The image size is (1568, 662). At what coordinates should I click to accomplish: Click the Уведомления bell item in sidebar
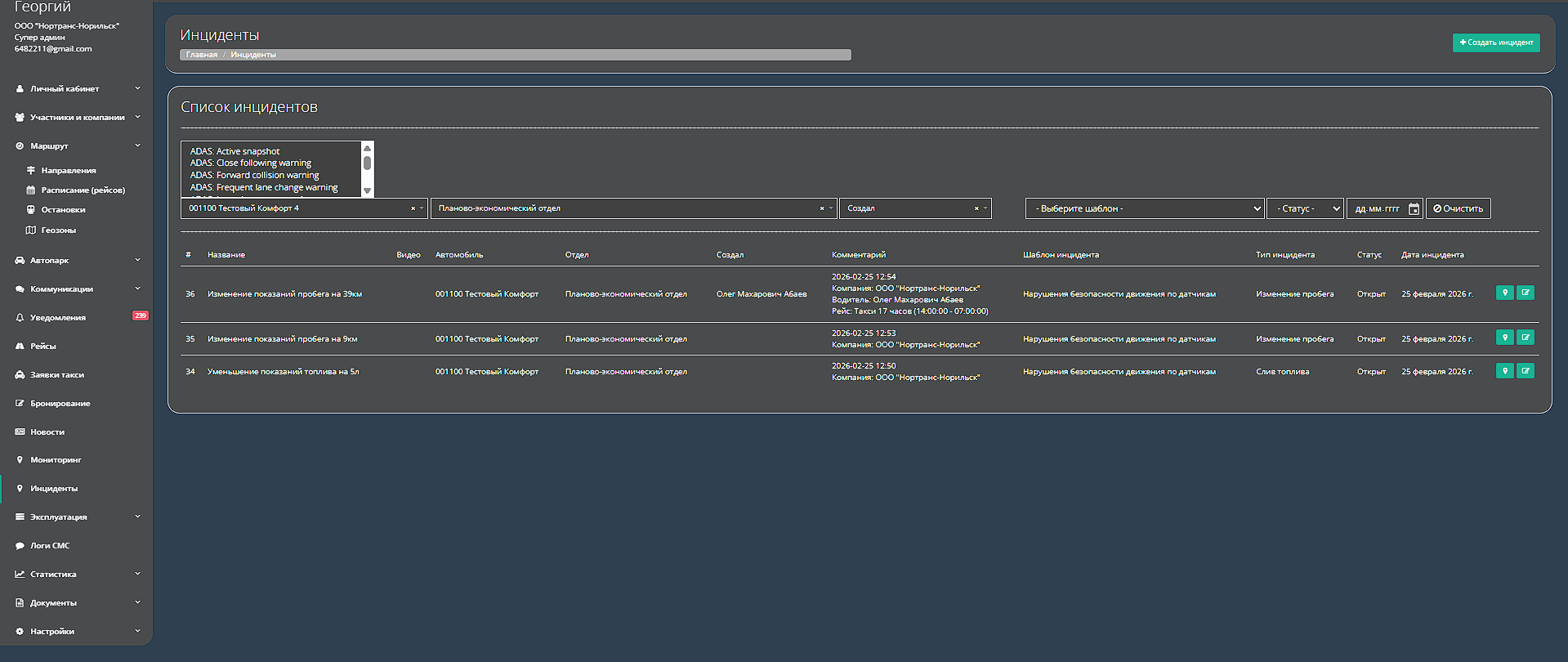(x=57, y=317)
